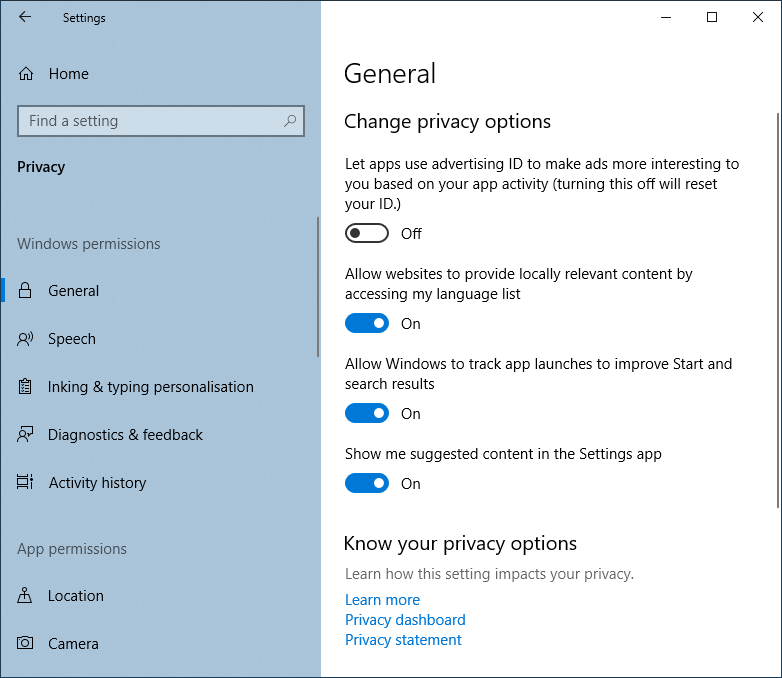This screenshot has height=678, width=782.
Task: Minimize the Settings window
Action: 666,17
